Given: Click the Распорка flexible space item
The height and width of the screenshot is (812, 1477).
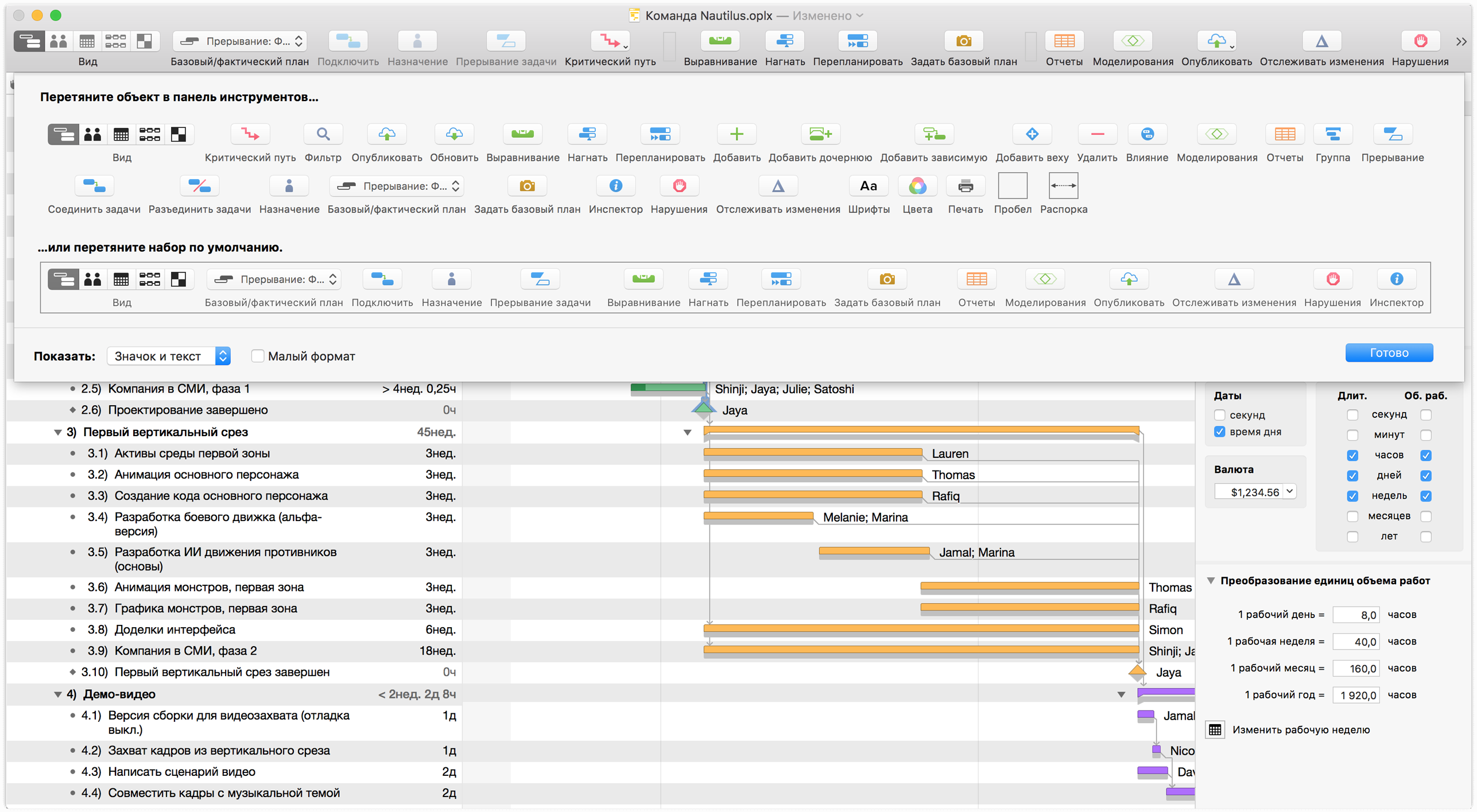Looking at the screenshot, I should click(x=1063, y=186).
